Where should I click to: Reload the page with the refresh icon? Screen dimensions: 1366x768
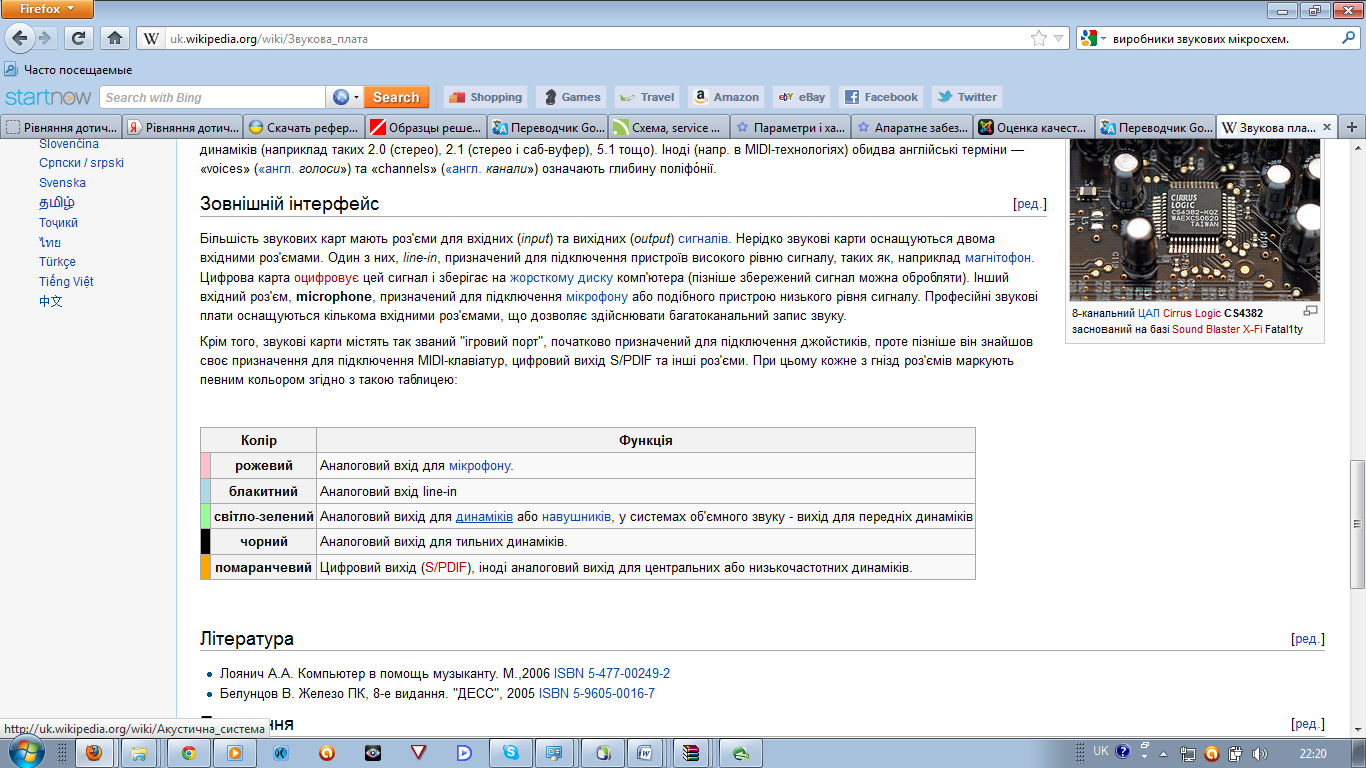pos(78,38)
